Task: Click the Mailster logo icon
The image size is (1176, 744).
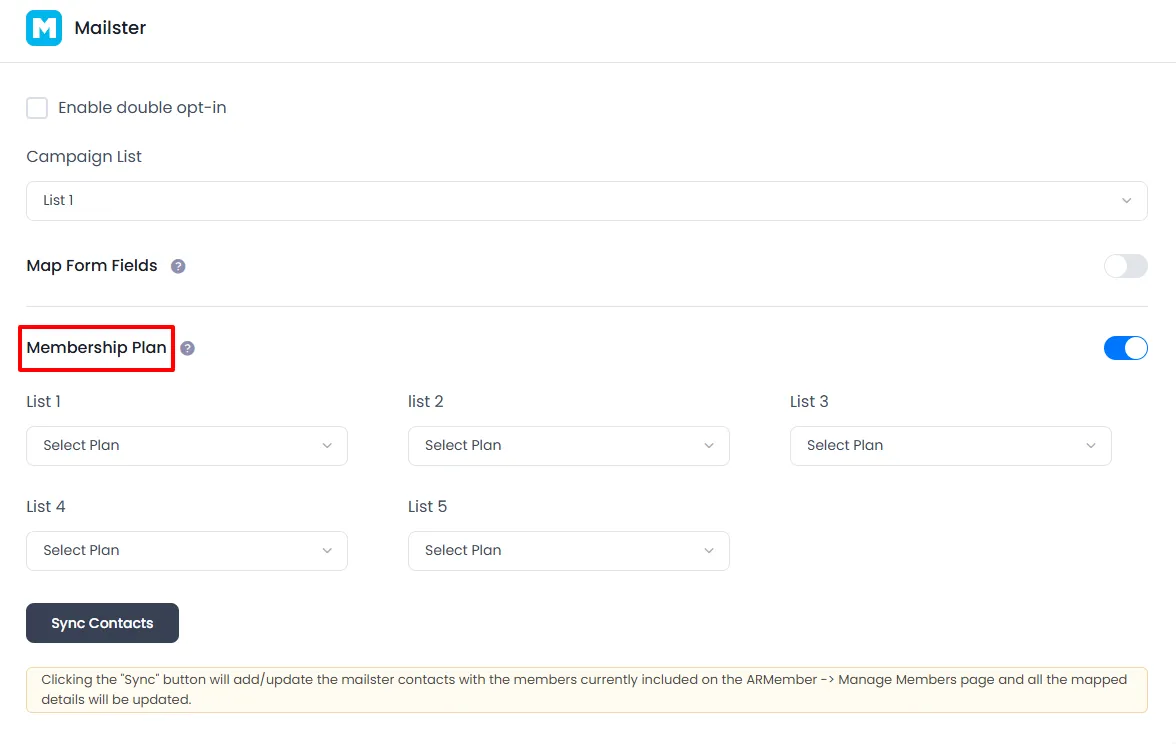Action: (x=42, y=27)
